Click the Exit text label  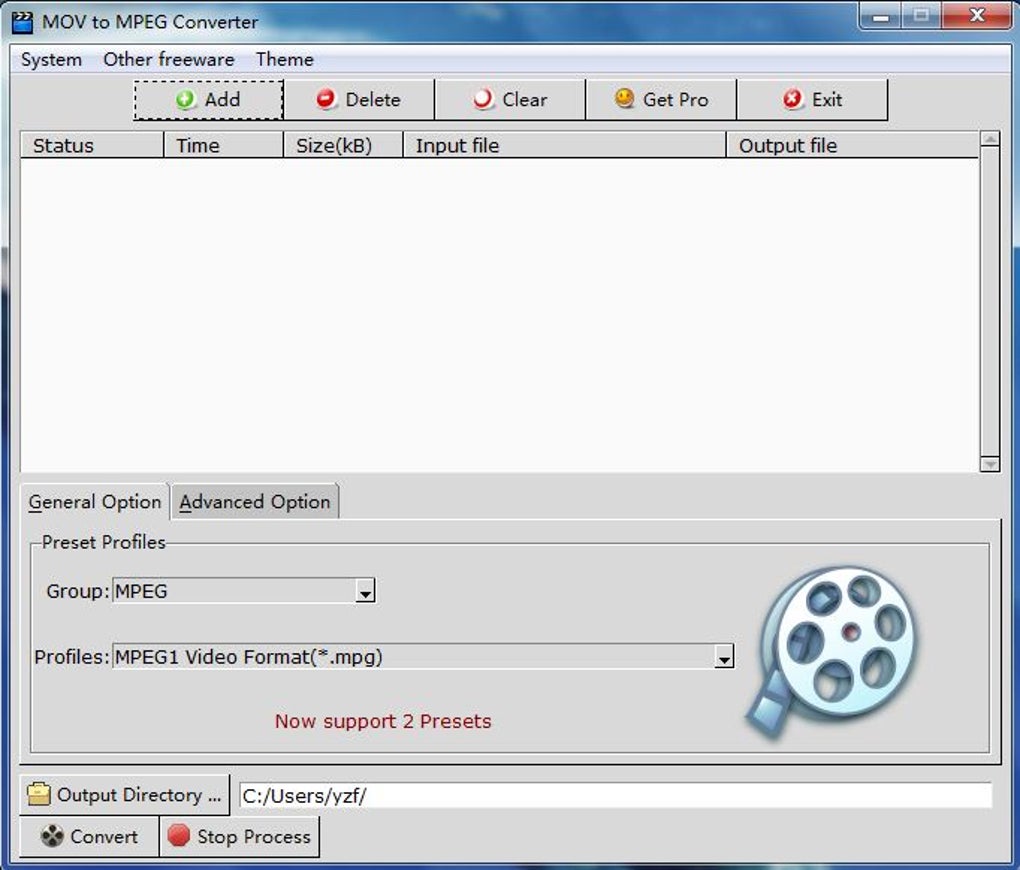[x=827, y=100]
